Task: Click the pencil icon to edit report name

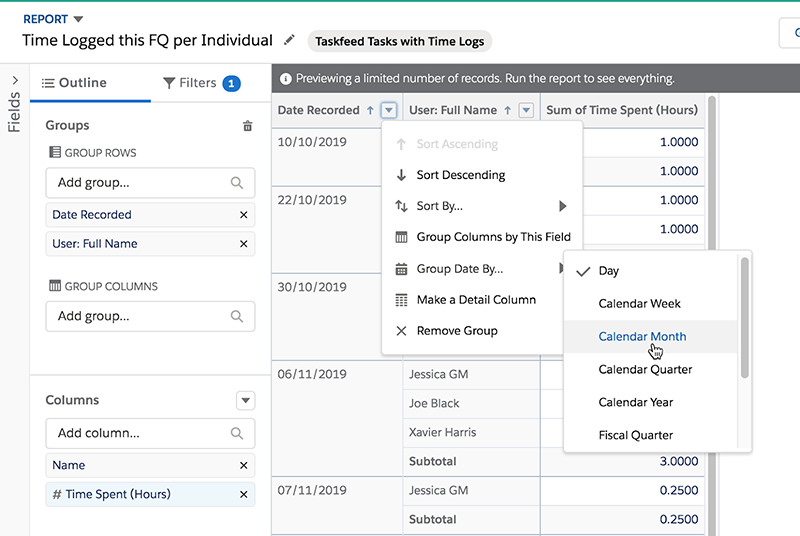Action: click(290, 40)
